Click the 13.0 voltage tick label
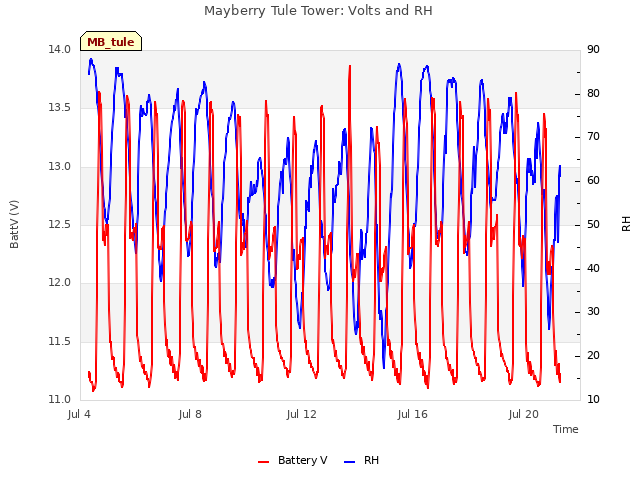Image resolution: width=640 pixels, height=480 pixels. click(60, 166)
